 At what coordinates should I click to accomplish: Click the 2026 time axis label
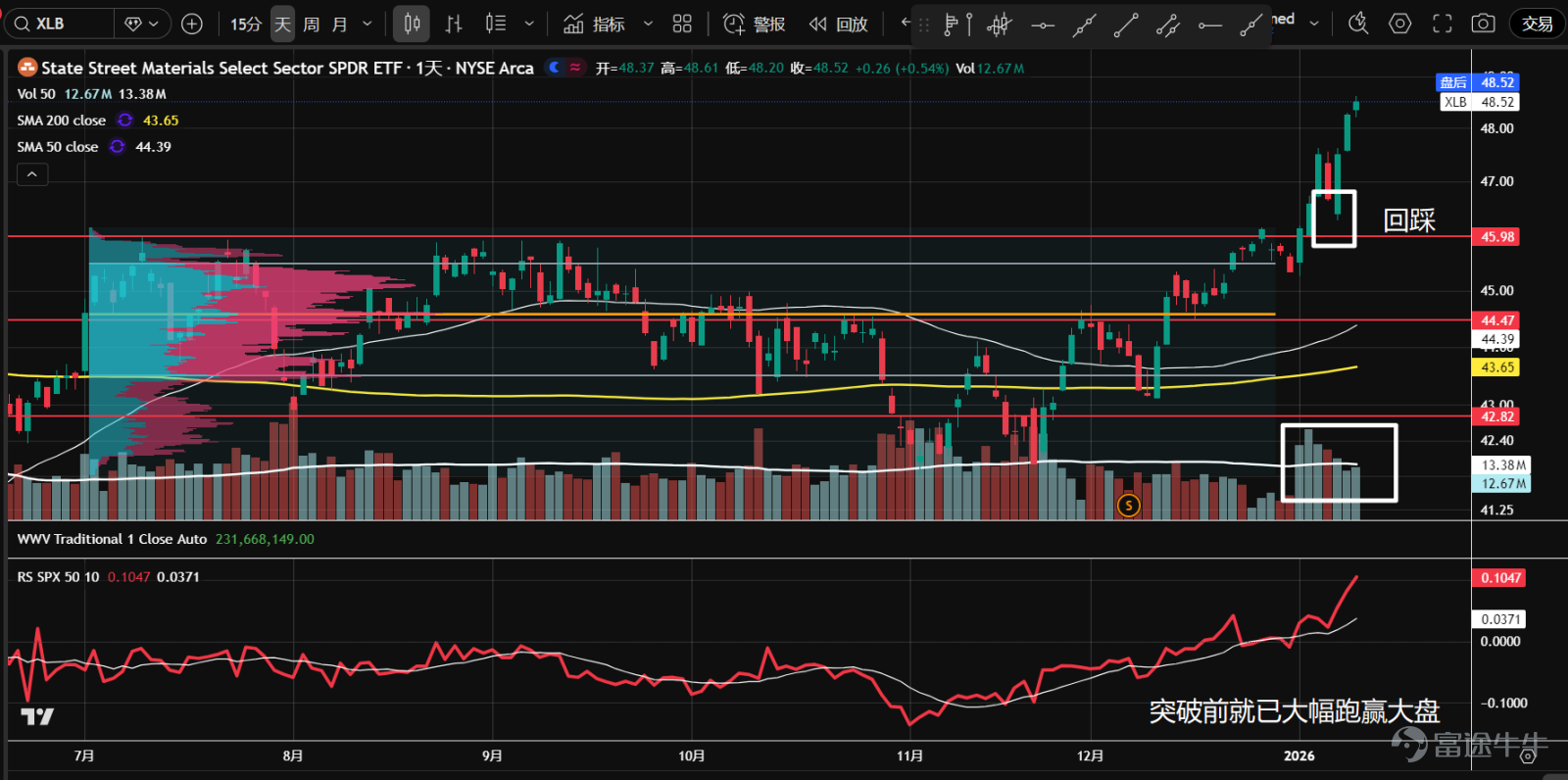coord(1299,756)
